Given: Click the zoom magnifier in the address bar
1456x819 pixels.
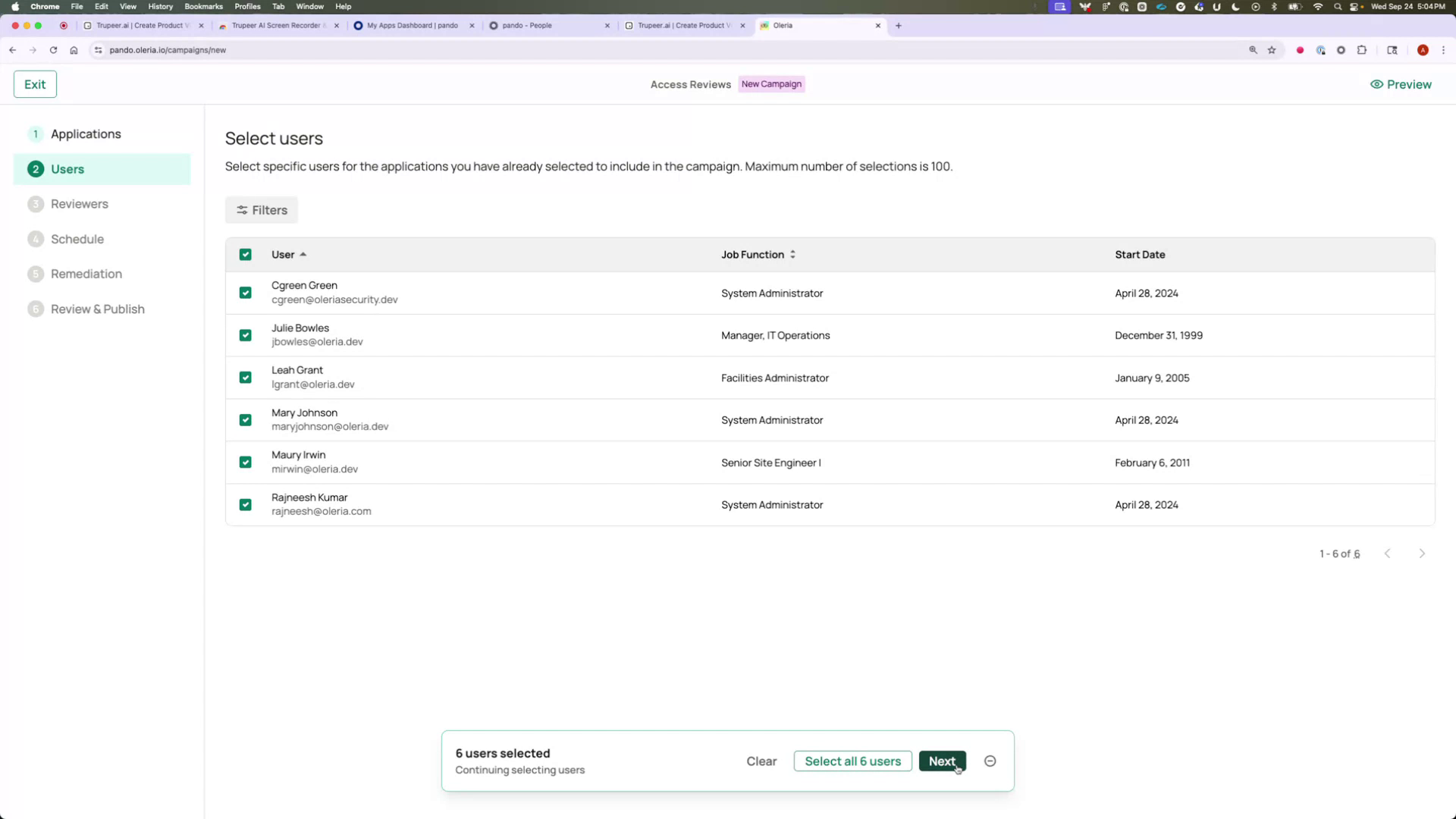Looking at the screenshot, I should (x=1253, y=50).
